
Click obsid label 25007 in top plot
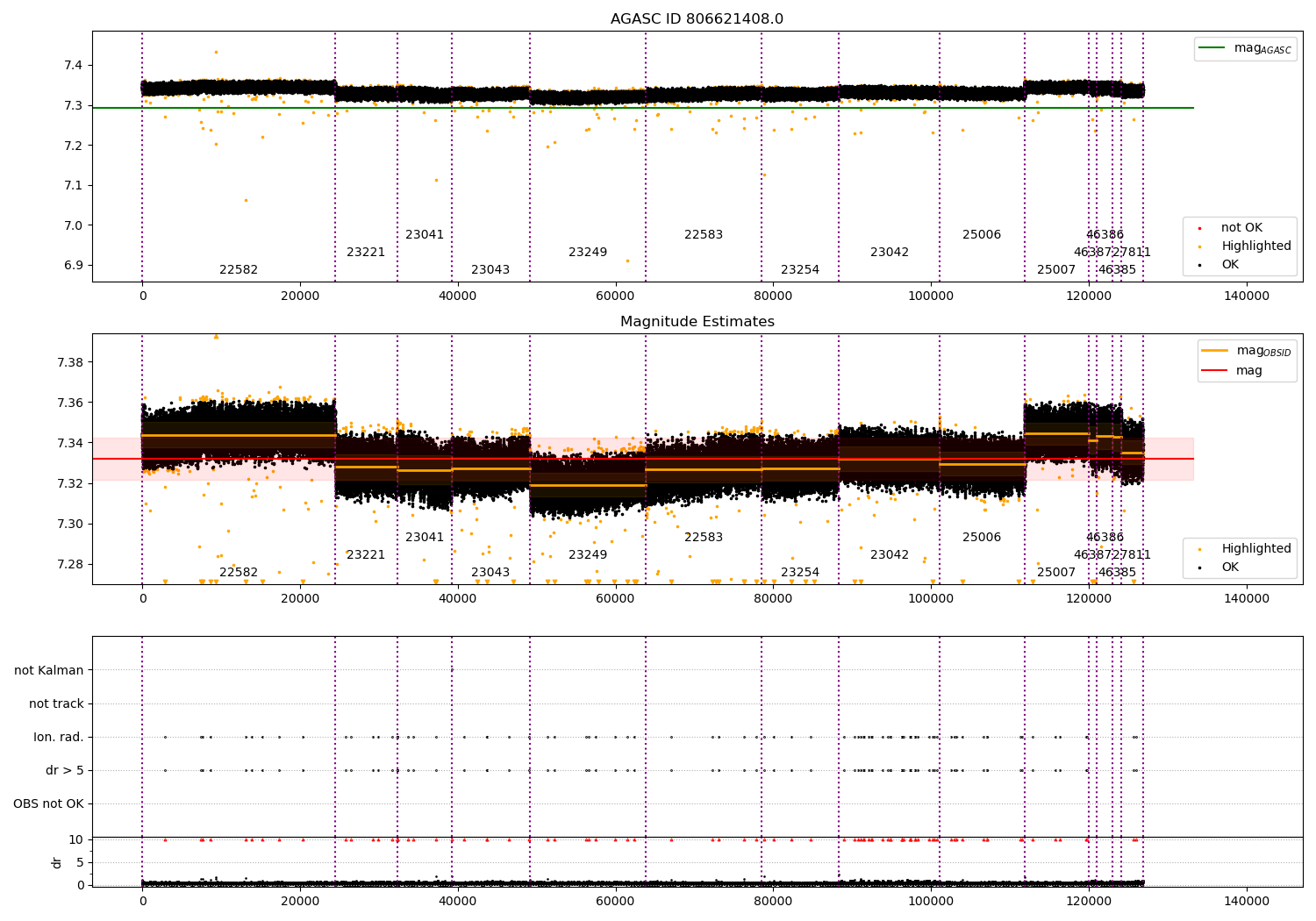click(x=1056, y=270)
